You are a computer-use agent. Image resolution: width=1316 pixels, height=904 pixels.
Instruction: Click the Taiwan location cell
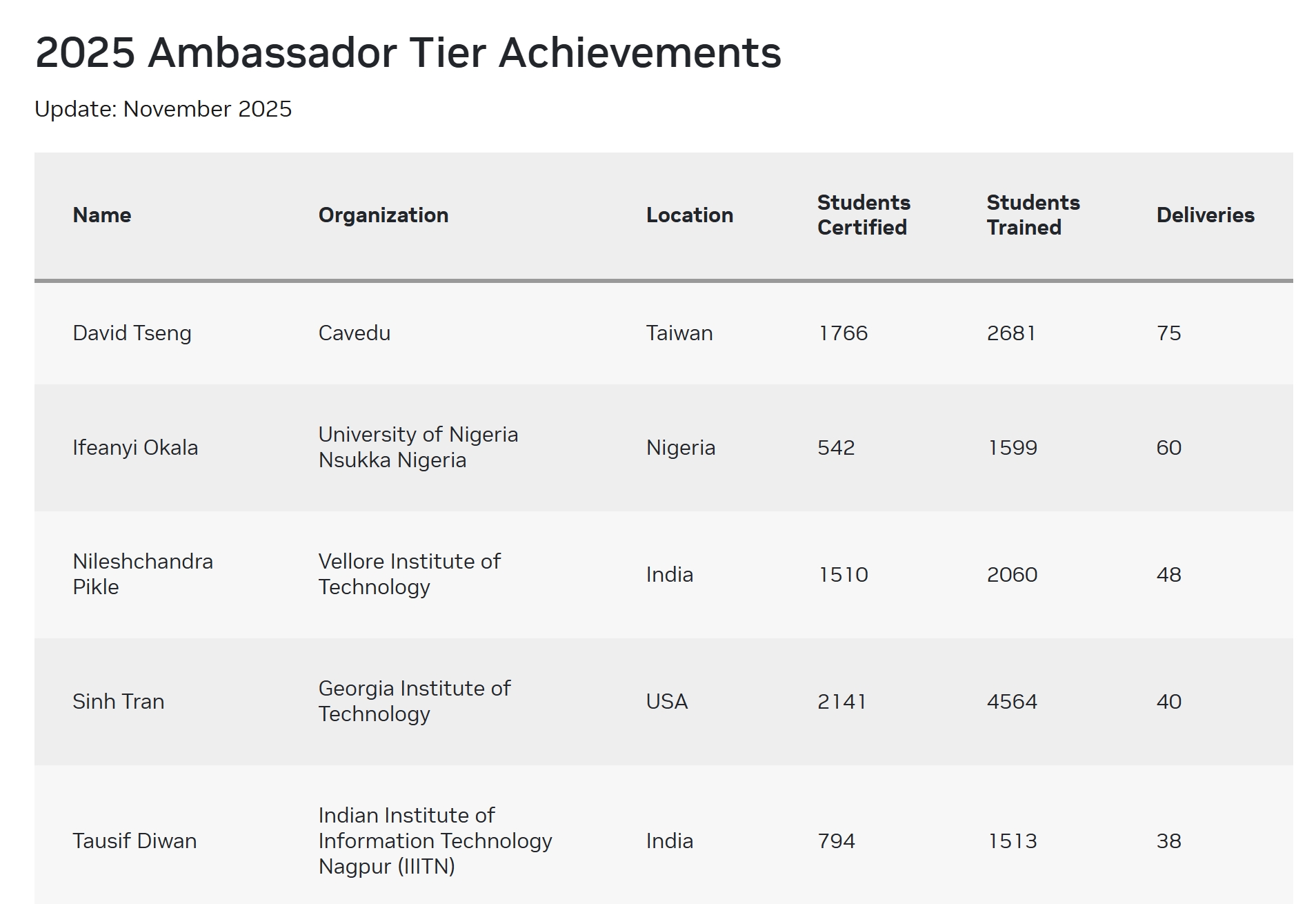click(x=679, y=333)
